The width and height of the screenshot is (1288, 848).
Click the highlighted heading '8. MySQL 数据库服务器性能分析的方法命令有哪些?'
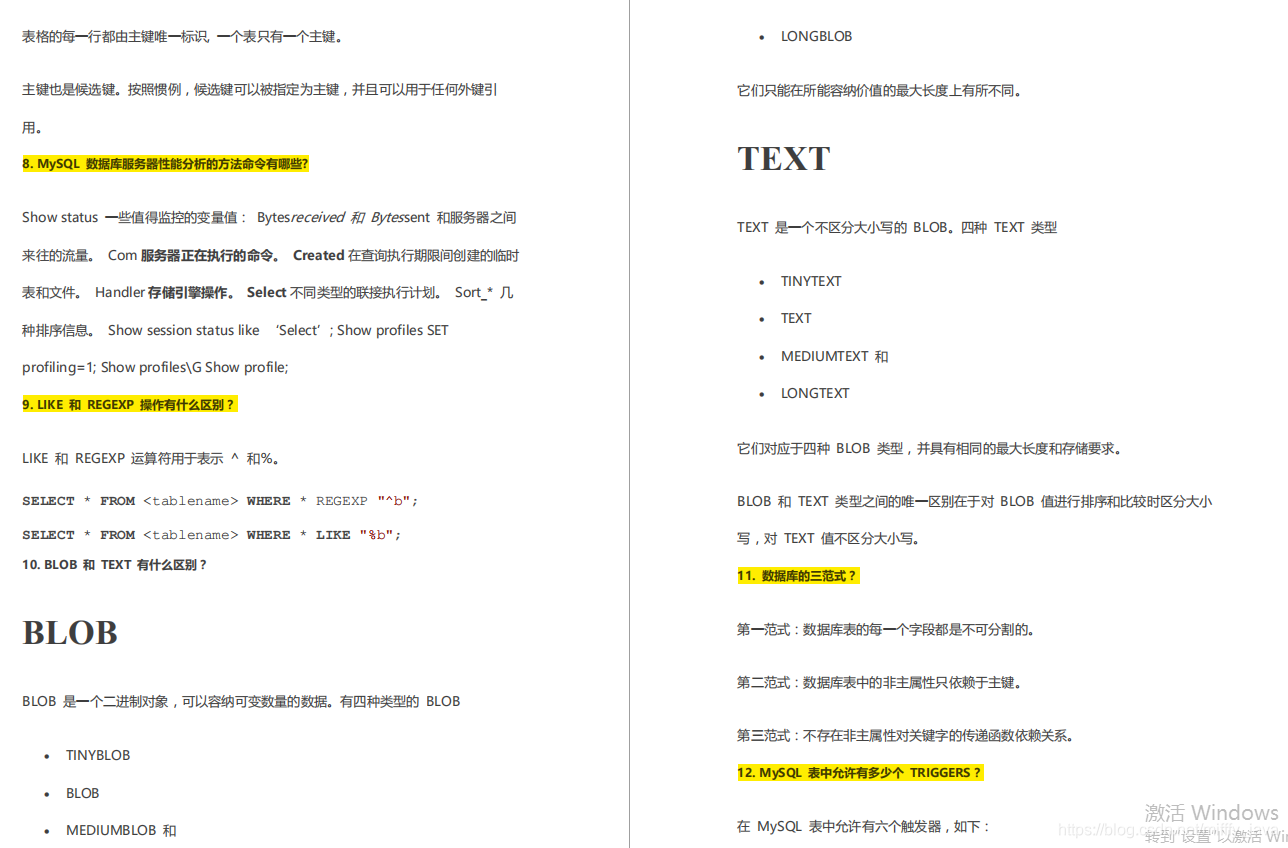pos(165,164)
